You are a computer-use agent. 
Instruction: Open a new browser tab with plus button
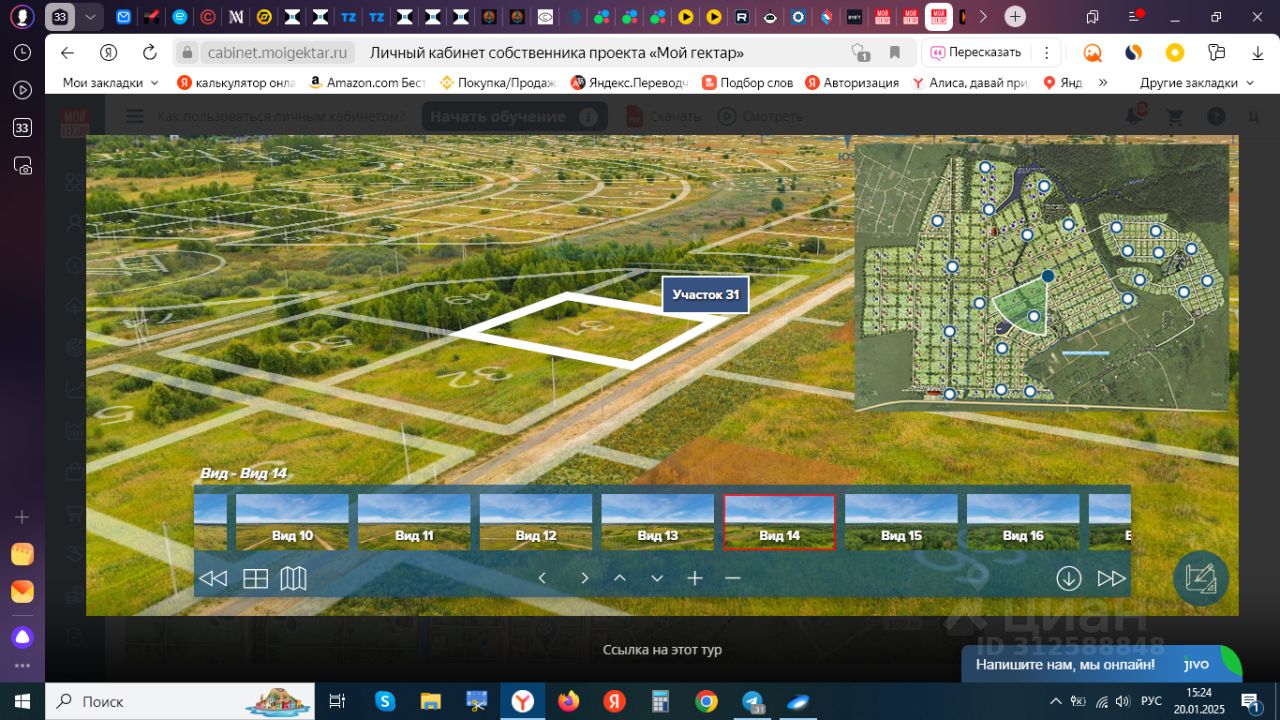click(x=1015, y=17)
